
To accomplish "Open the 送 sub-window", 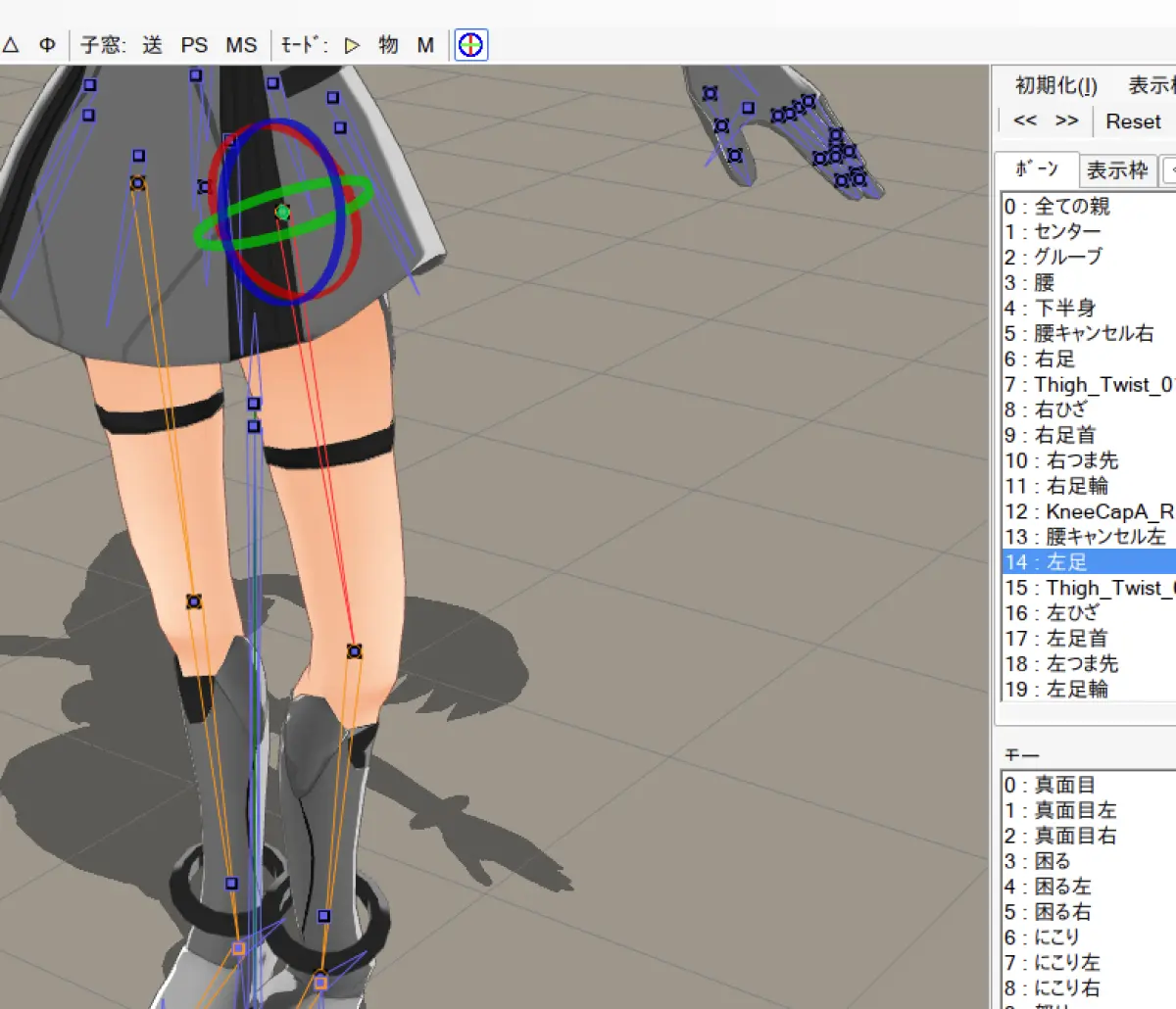I will coord(152,45).
